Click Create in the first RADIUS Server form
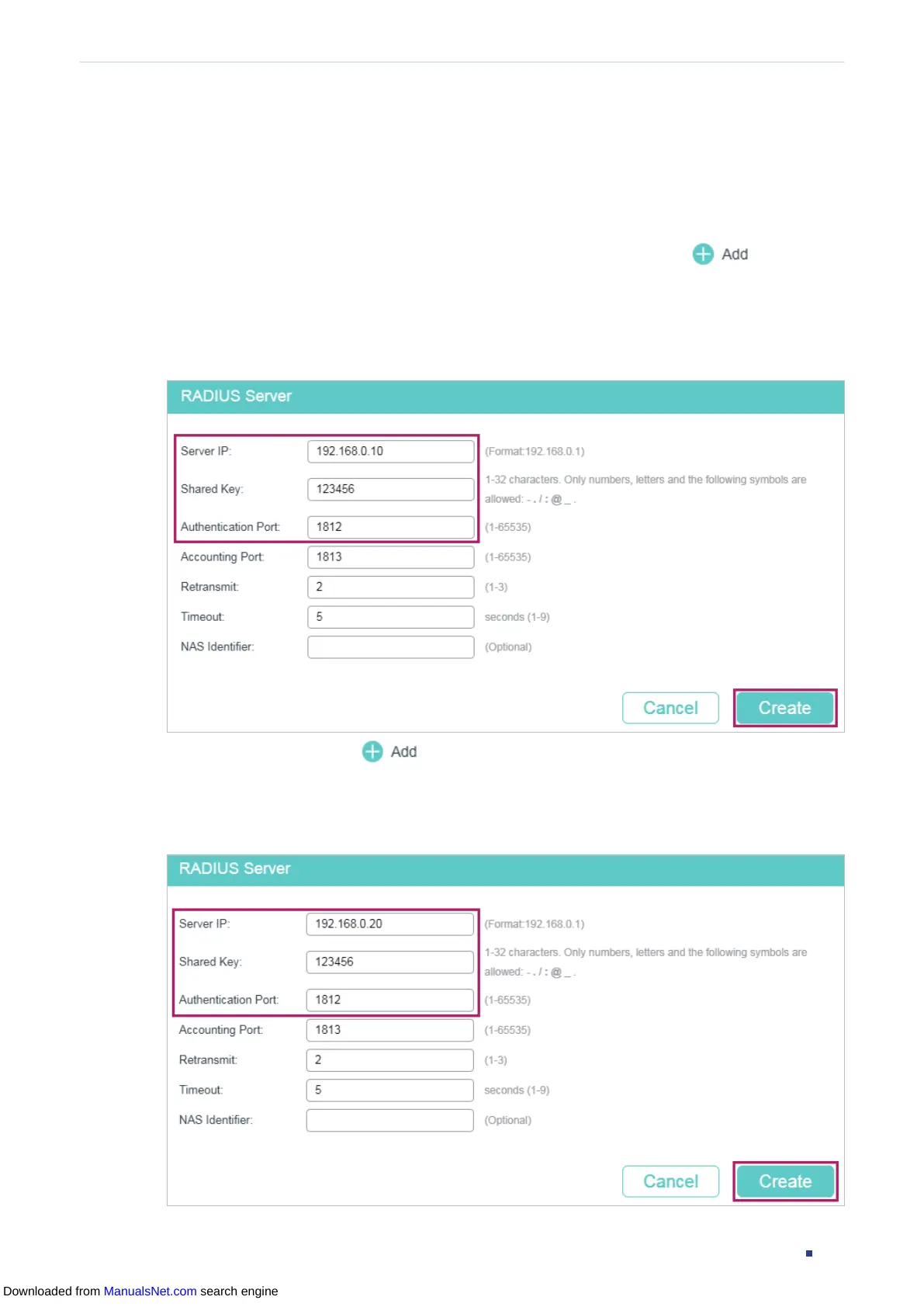Image resolution: width=924 pixels, height=1307 pixels. (x=784, y=708)
